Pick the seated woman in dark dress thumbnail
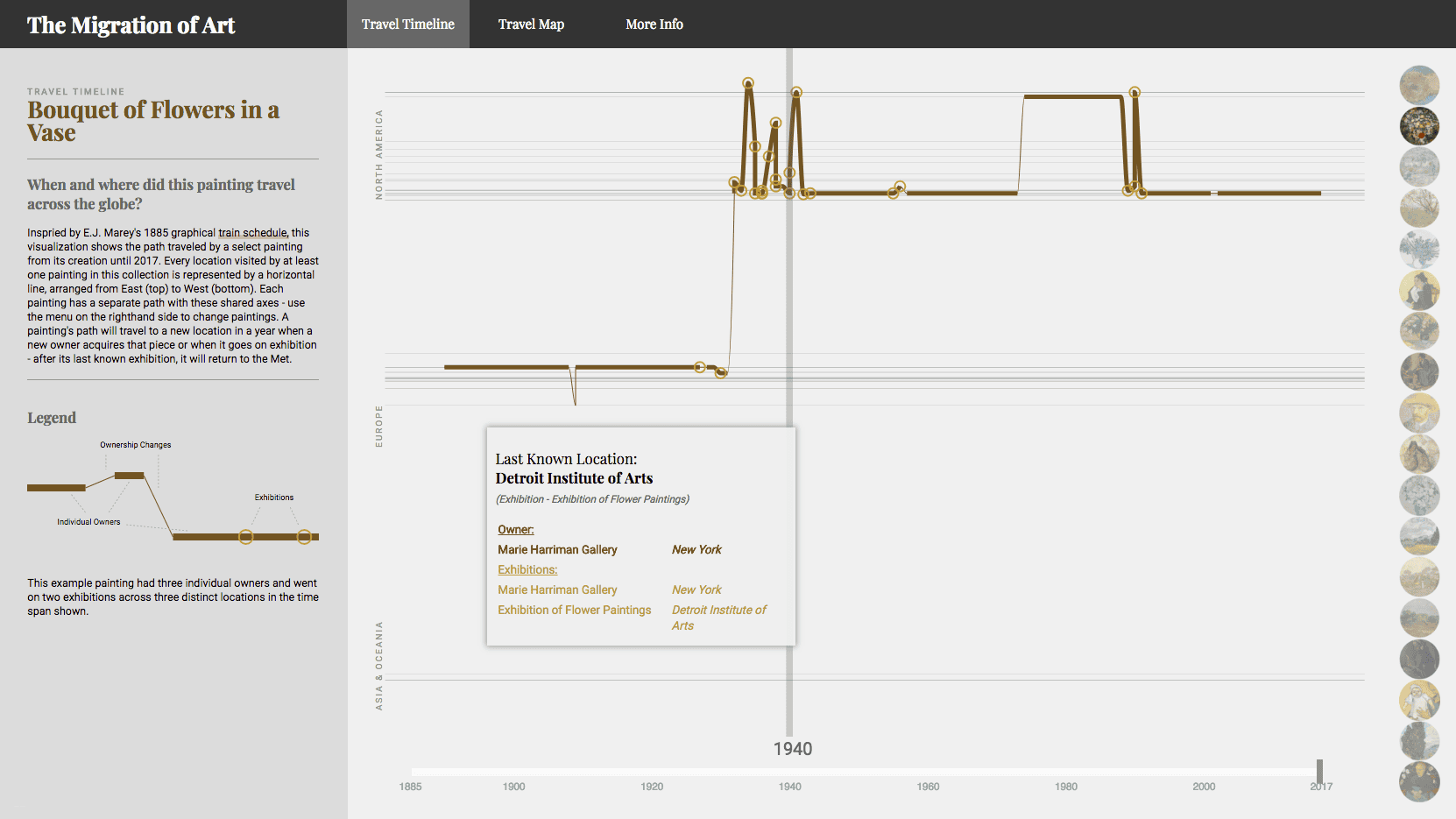Viewport: 1456px width, 819px height. [x=1418, y=290]
